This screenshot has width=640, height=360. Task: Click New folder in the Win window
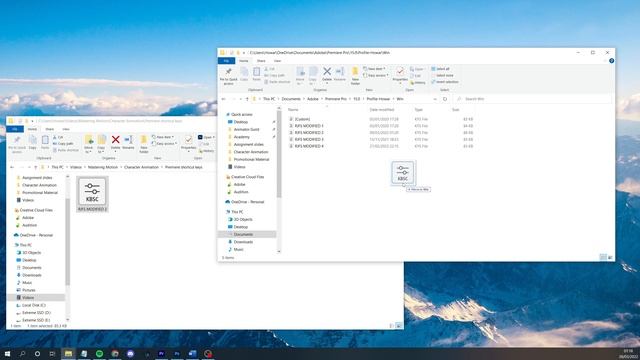click(x=355, y=76)
